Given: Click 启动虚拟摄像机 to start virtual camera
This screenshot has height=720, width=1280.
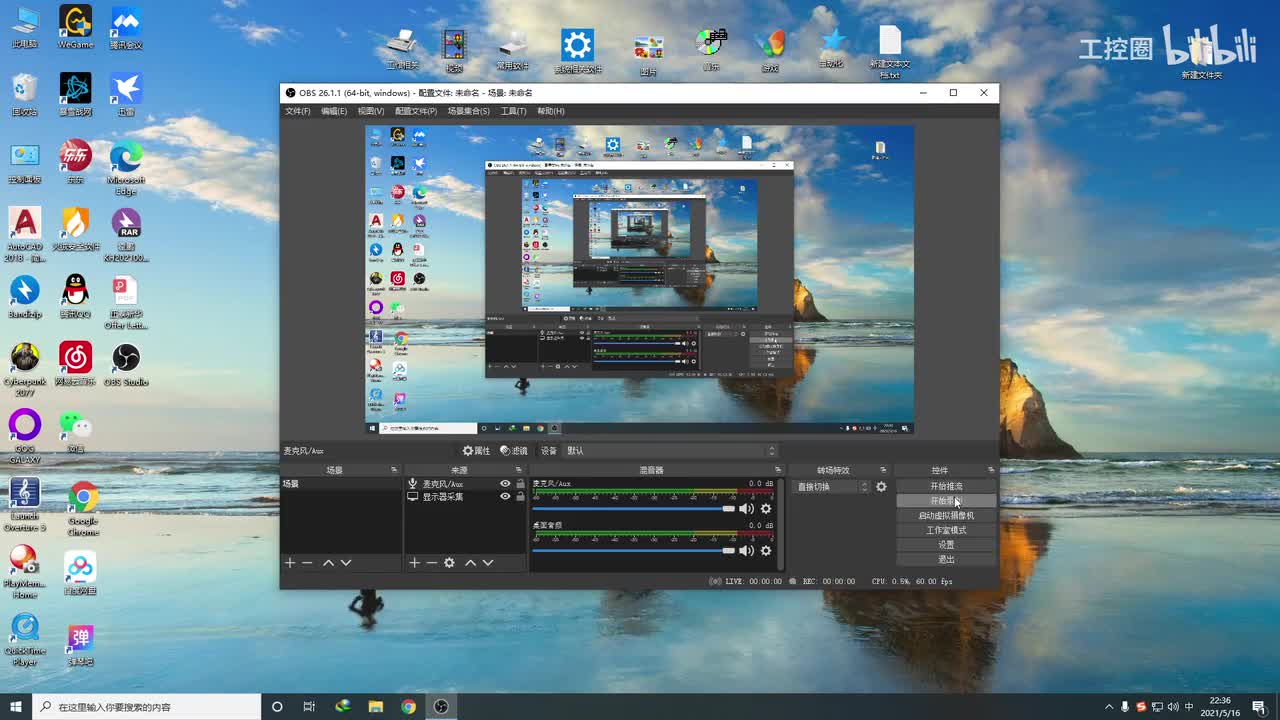Looking at the screenshot, I should [x=946, y=516].
